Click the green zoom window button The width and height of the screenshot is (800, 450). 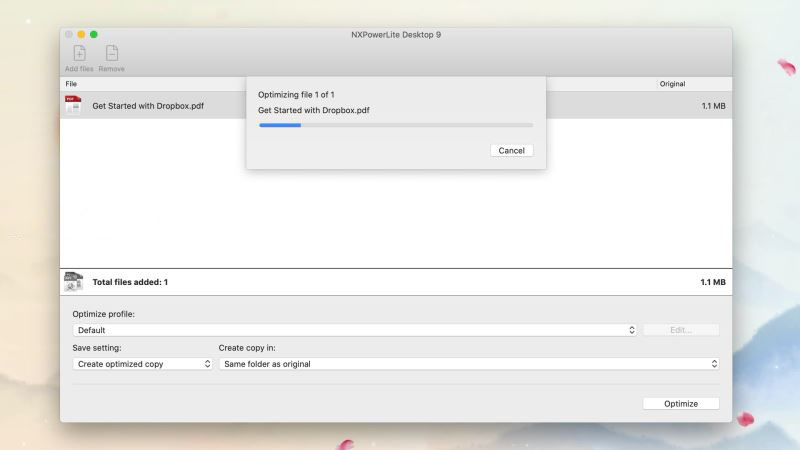(x=93, y=34)
